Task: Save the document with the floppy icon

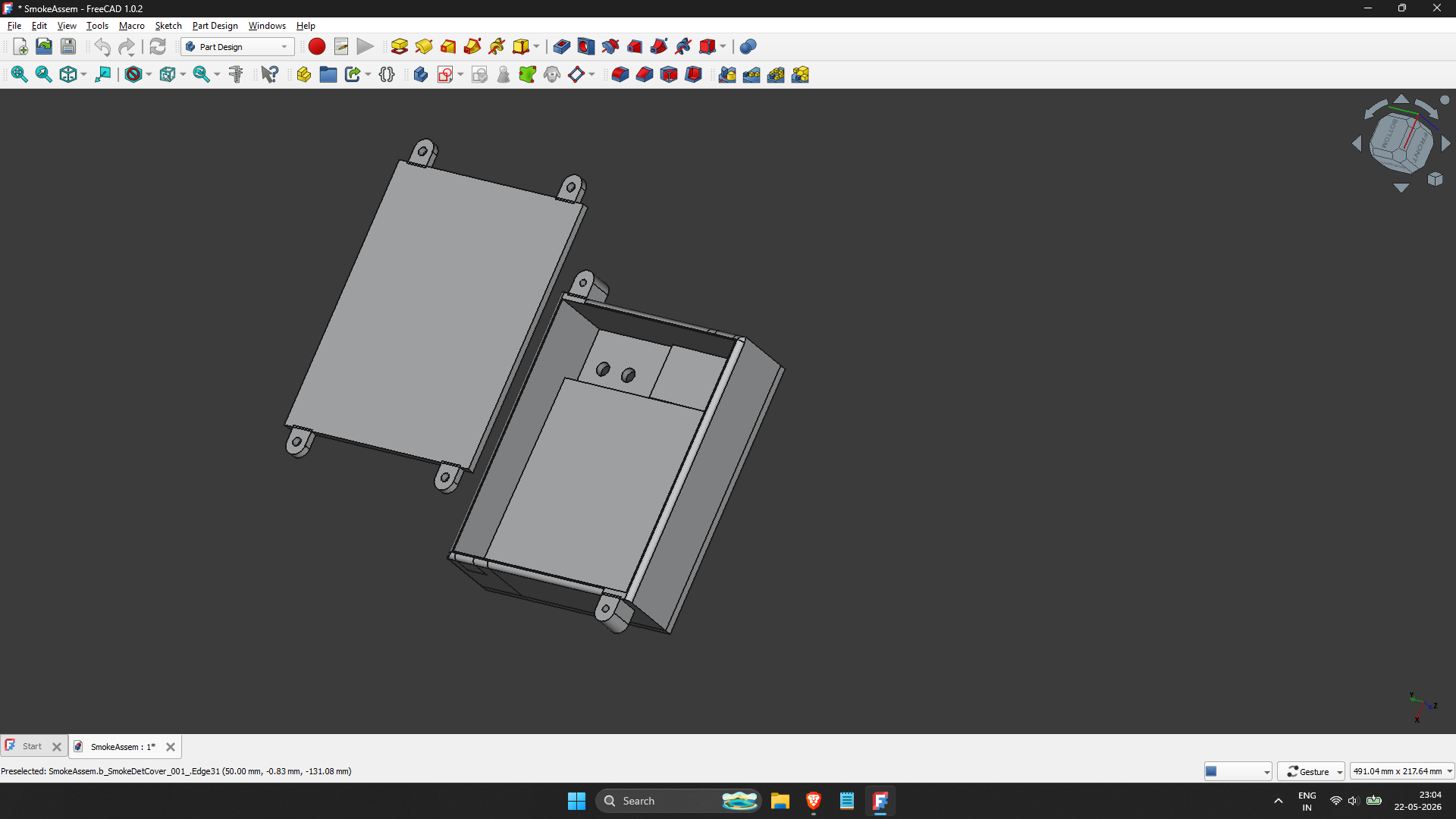Action: (x=68, y=47)
